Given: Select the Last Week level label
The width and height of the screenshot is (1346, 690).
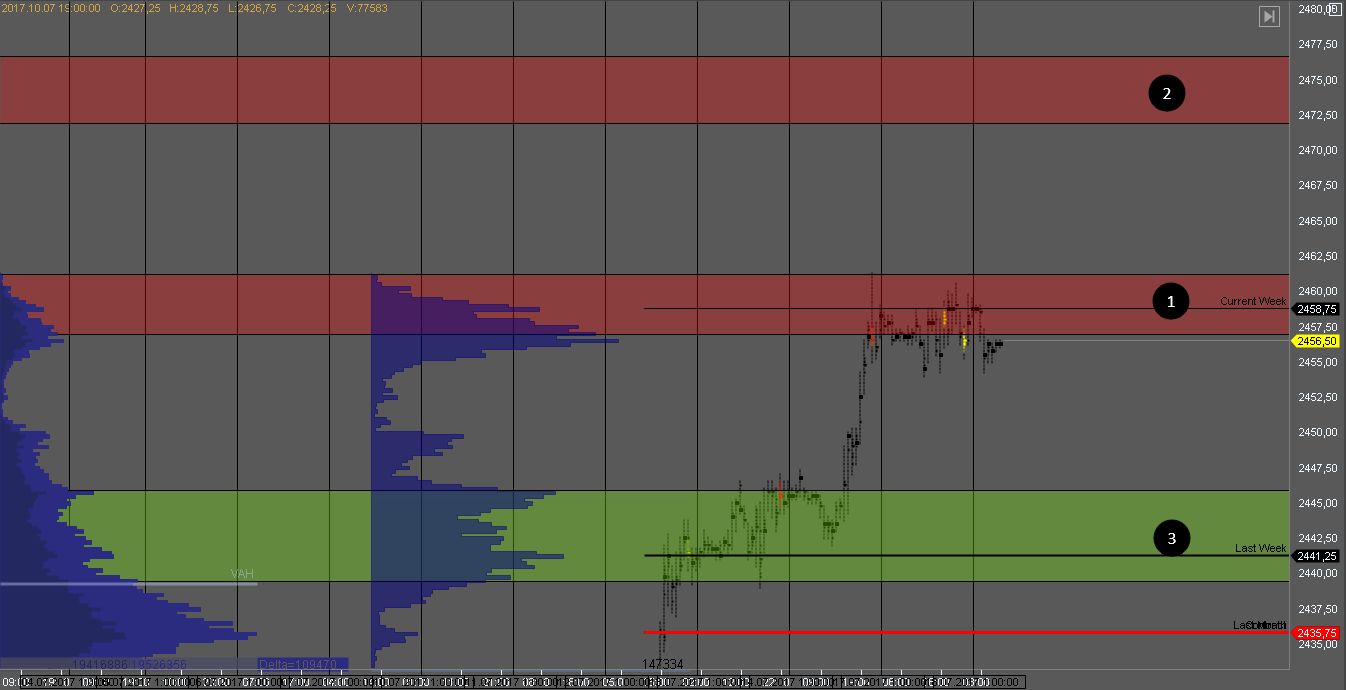Looking at the screenshot, I should point(1260,548).
